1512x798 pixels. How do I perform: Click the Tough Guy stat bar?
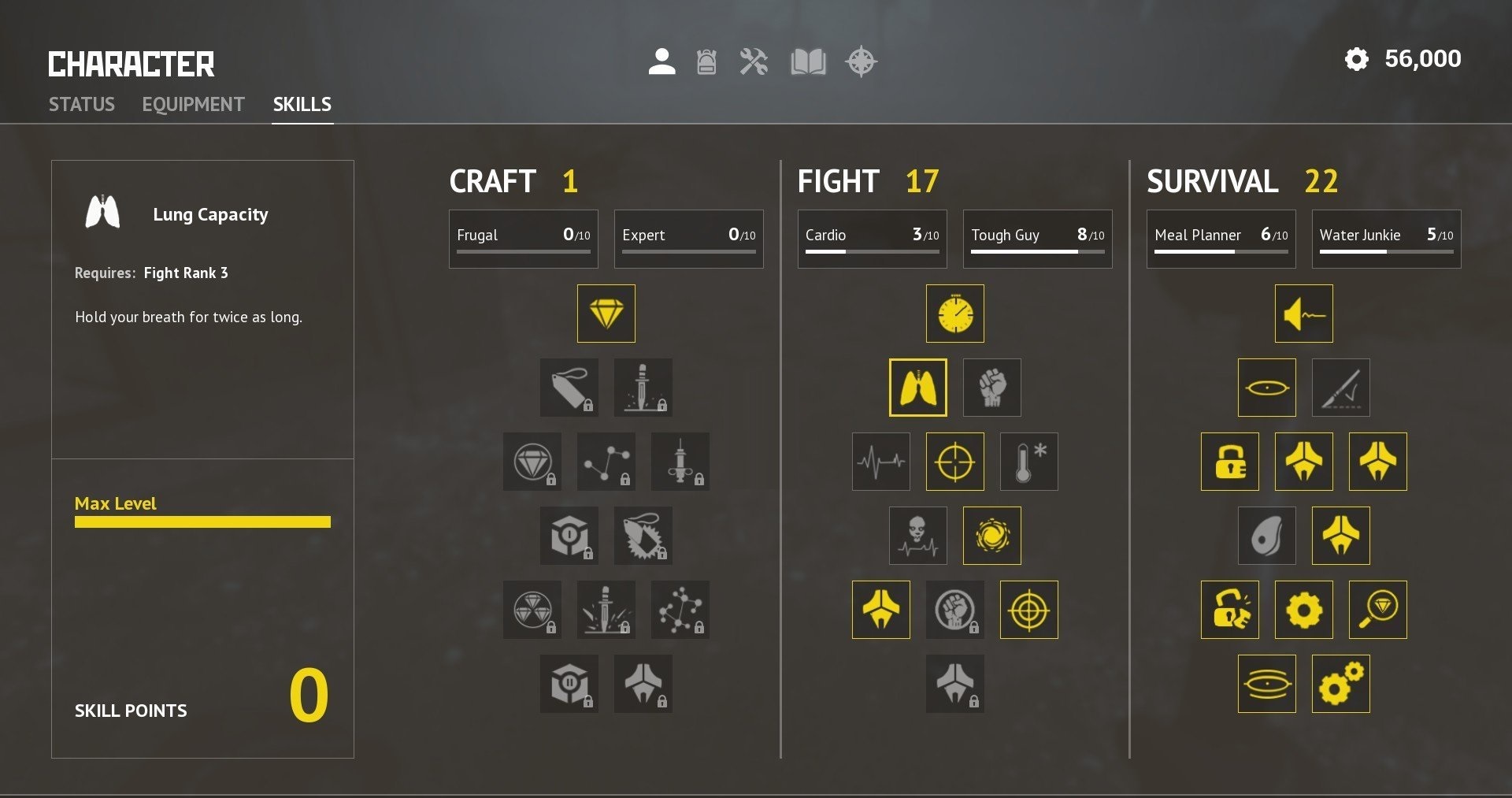[x=1037, y=239]
